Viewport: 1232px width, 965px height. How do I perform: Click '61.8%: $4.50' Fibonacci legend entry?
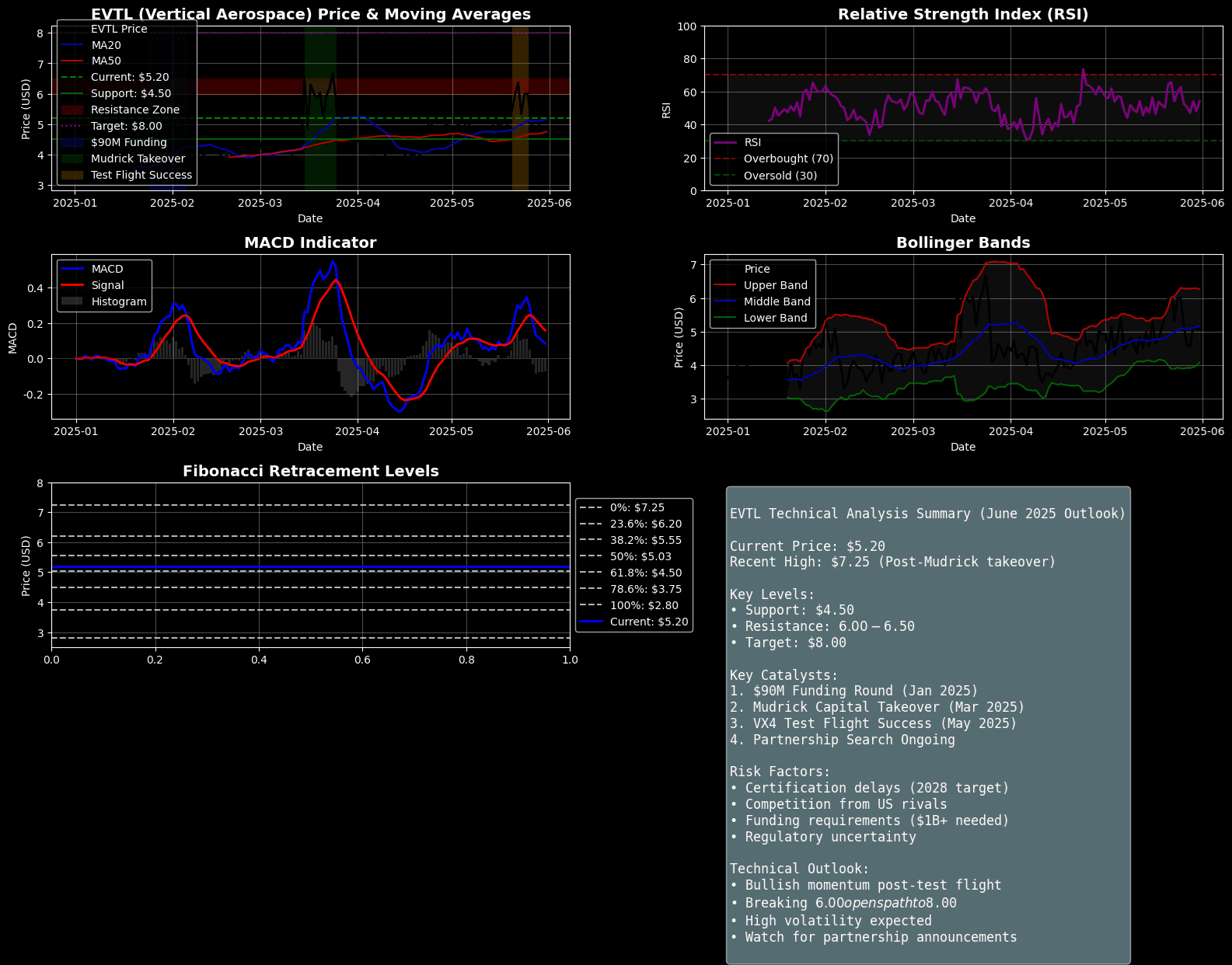coord(631,573)
